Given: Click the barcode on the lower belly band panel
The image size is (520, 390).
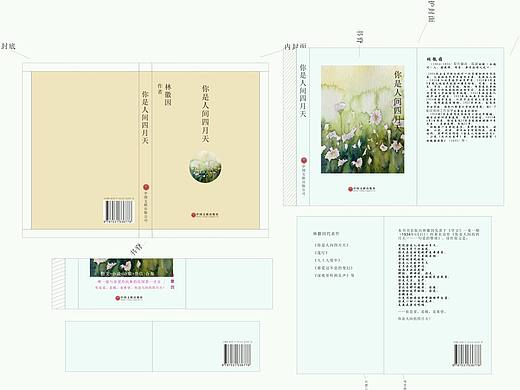Looking at the screenshot, I should pyautogui.click(x=237, y=354).
